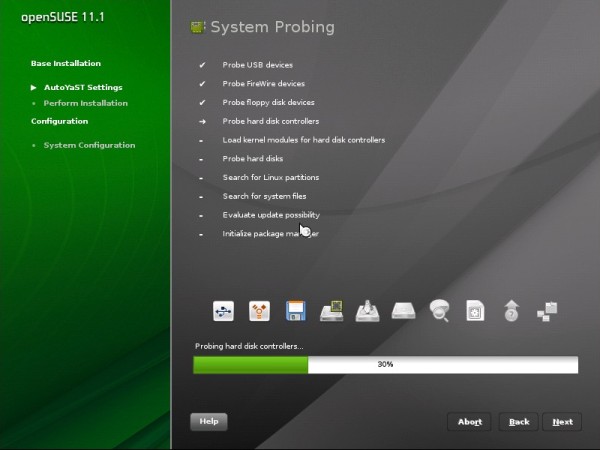The image size is (600, 450).
Task: Click the arrow beside Probe hard disk controllers
Action: coord(202,121)
